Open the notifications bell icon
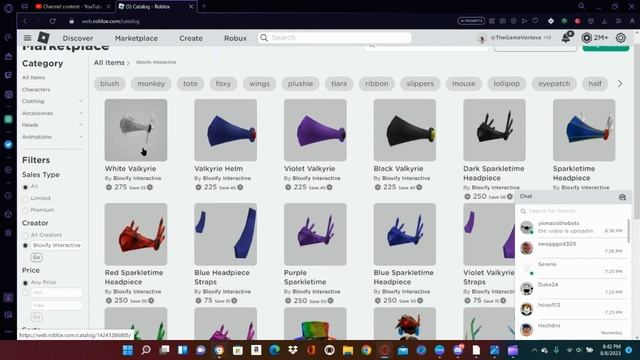 566,38
